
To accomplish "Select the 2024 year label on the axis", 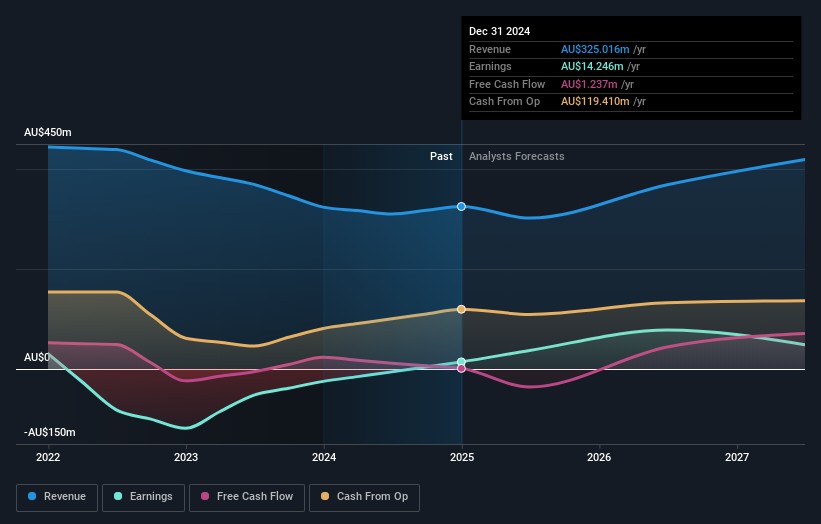I will [324, 458].
